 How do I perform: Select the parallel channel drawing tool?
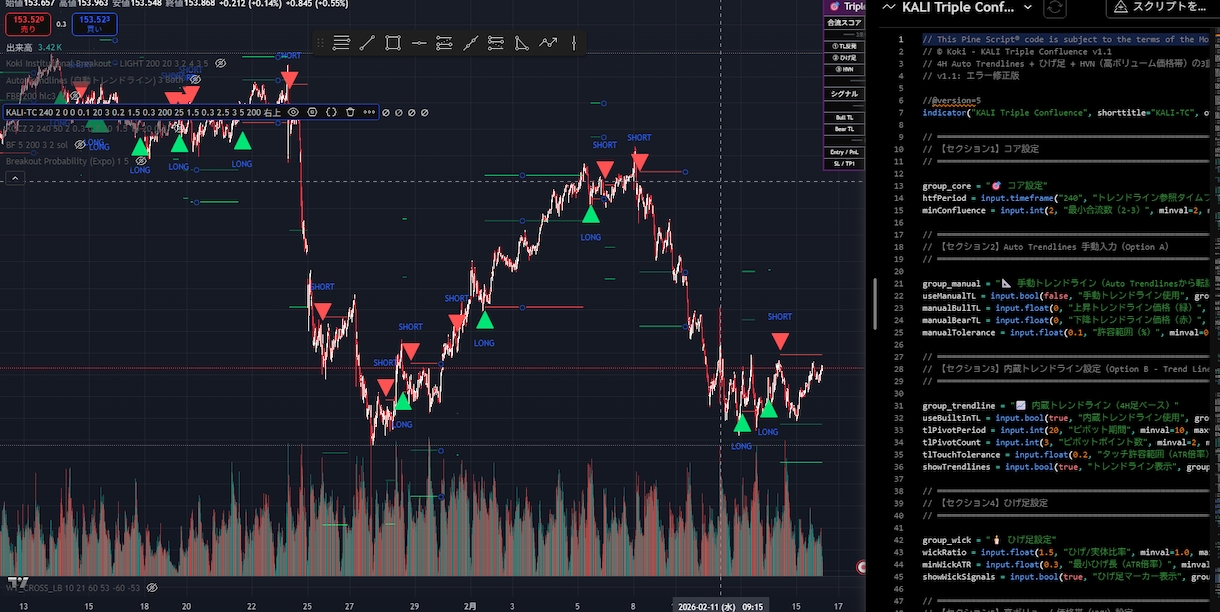pos(445,43)
